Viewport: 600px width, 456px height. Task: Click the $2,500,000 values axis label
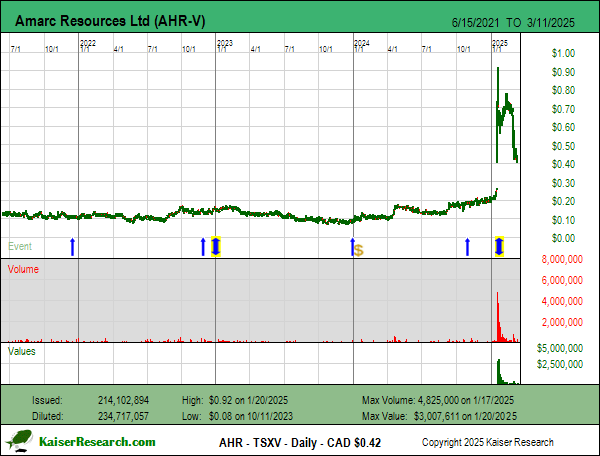(x=560, y=364)
